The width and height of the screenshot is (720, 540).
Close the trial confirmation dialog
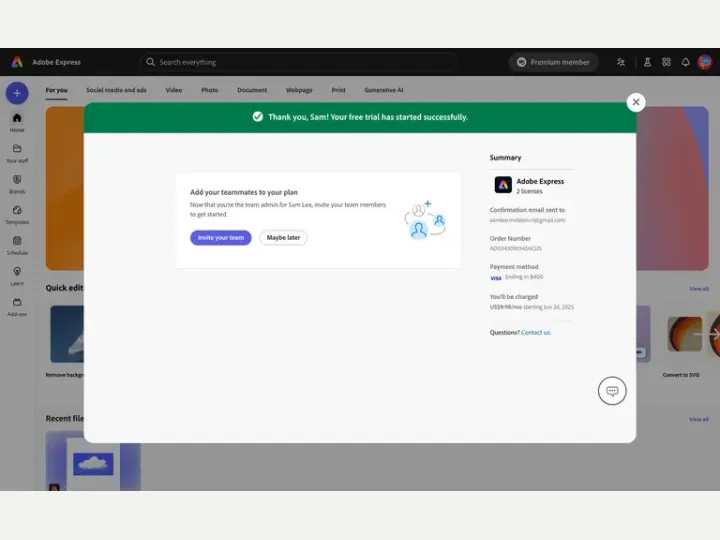pos(636,102)
